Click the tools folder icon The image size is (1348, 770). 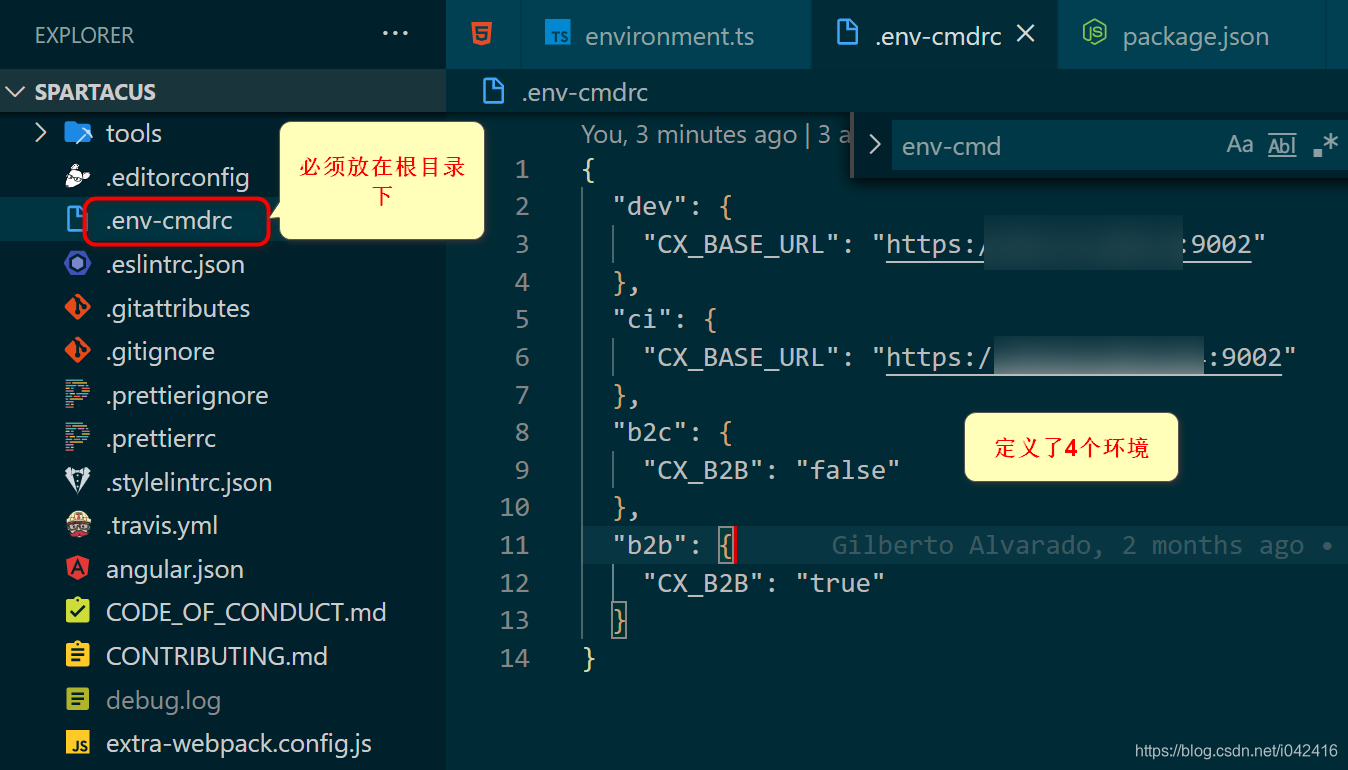77,133
